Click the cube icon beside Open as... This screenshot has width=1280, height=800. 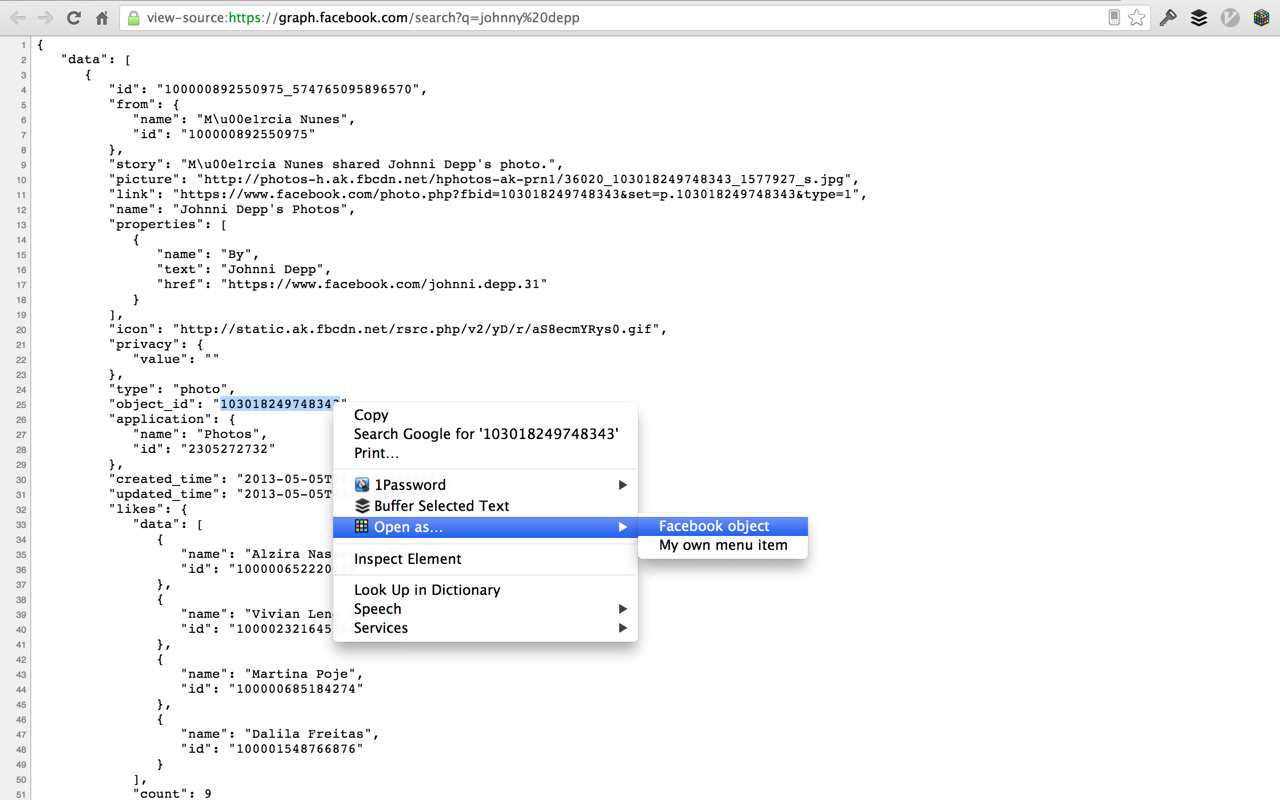click(362, 527)
